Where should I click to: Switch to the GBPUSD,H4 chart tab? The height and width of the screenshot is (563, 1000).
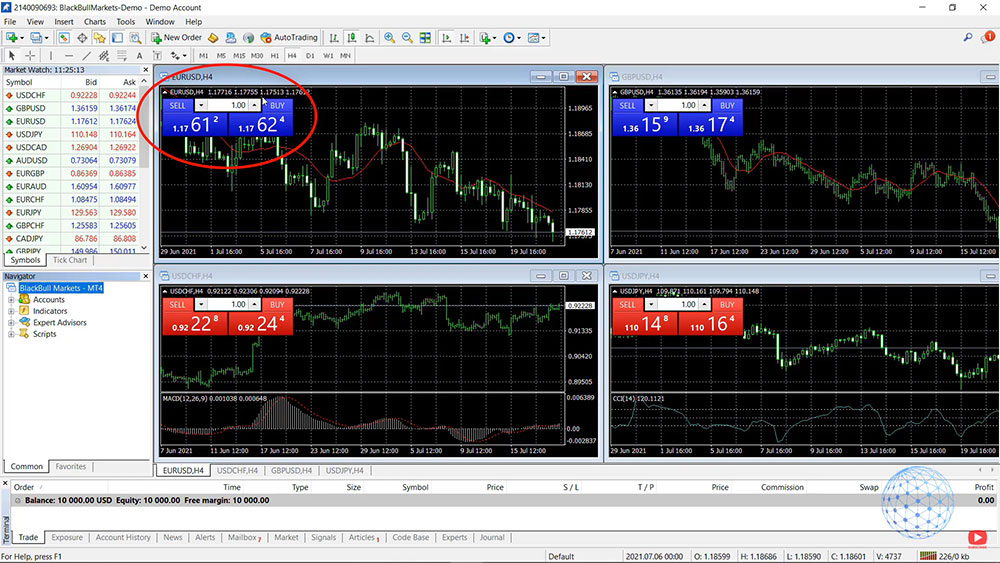[291, 471]
